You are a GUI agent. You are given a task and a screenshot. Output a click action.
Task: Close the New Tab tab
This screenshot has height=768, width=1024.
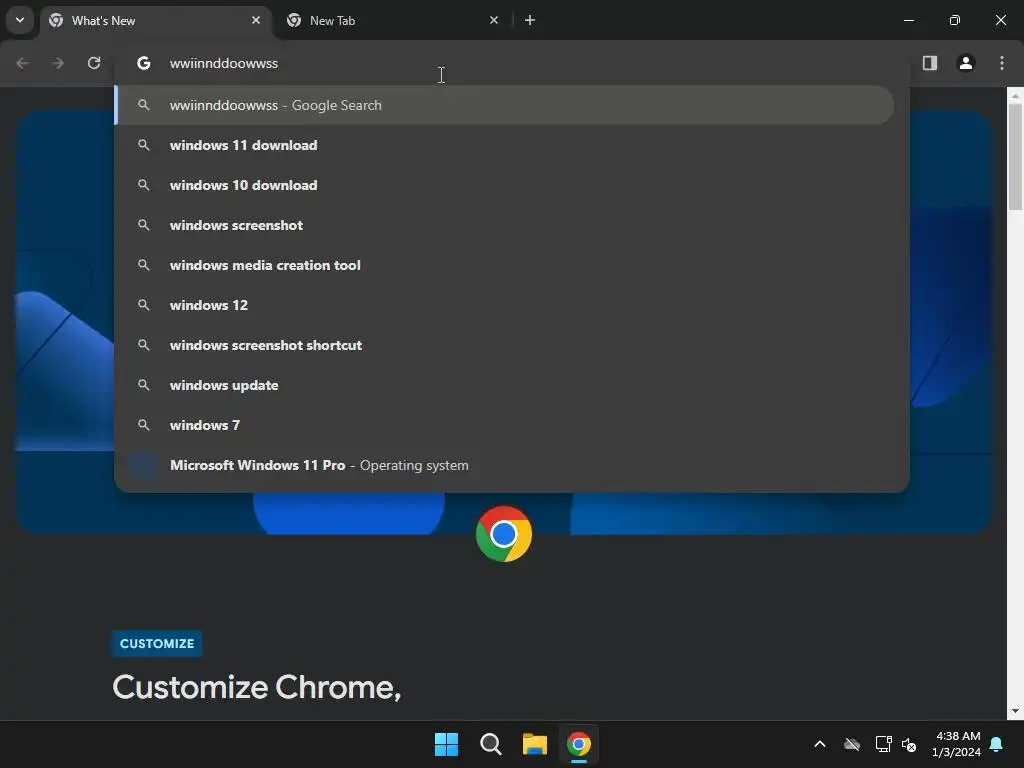click(494, 20)
